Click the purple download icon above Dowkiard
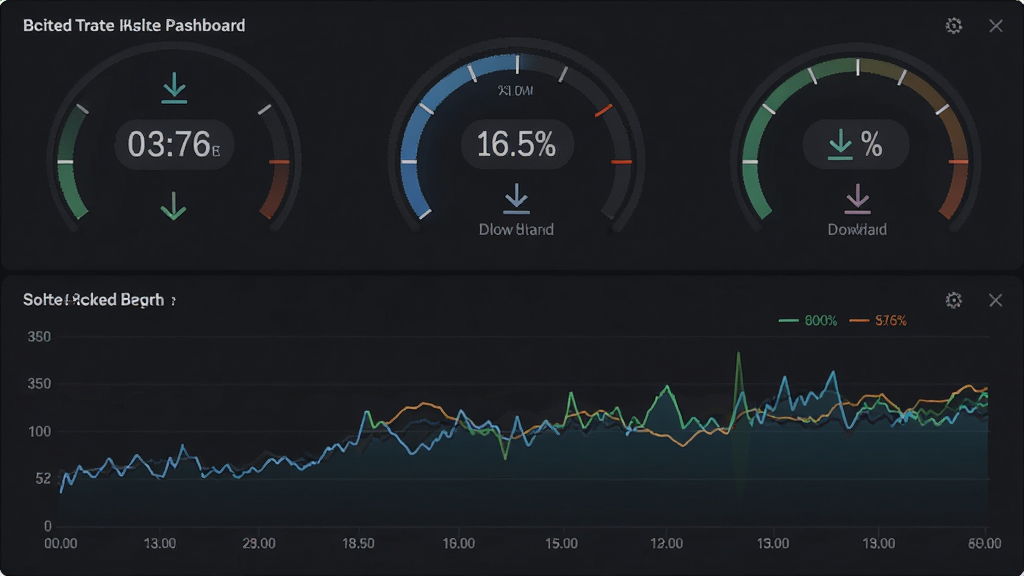This screenshot has height=576, width=1024. (857, 199)
